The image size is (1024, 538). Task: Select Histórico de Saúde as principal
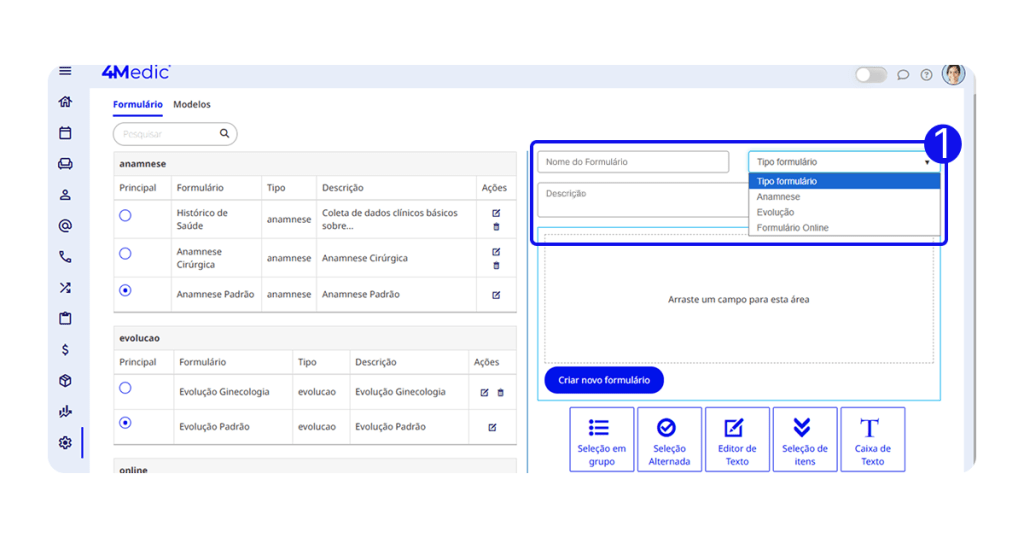pos(125,215)
